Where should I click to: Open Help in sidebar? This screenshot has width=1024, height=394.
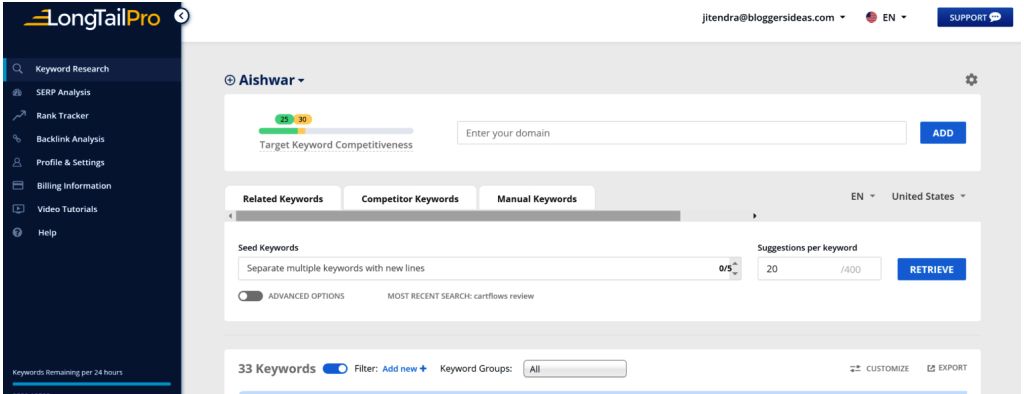[47, 233]
